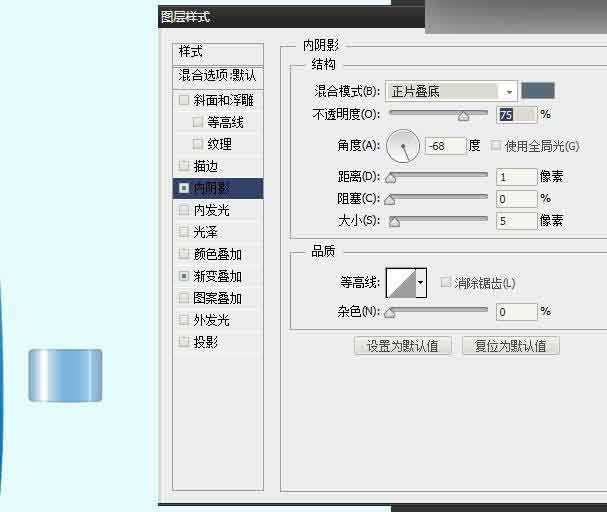
Task: Click the 阻塞 choke slider handle
Action: pos(389,200)
